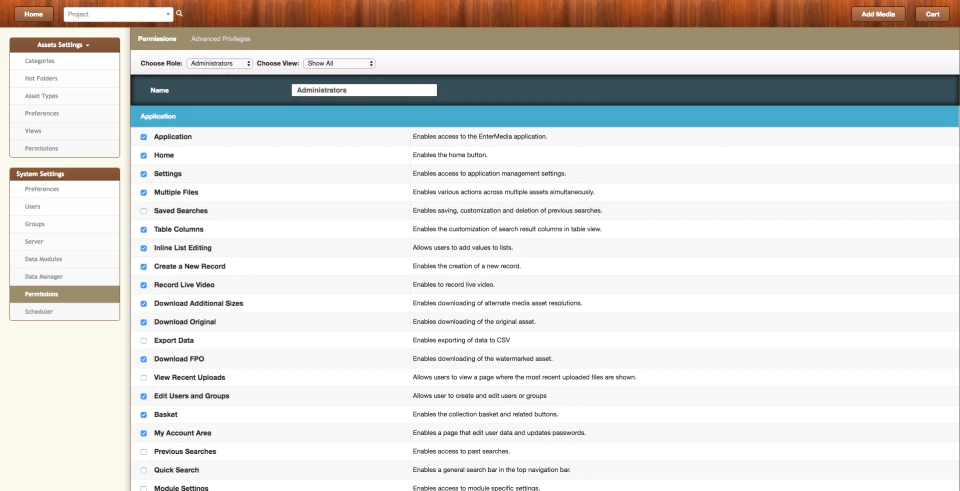Open the Choose View dropdown

coord(339,63)
